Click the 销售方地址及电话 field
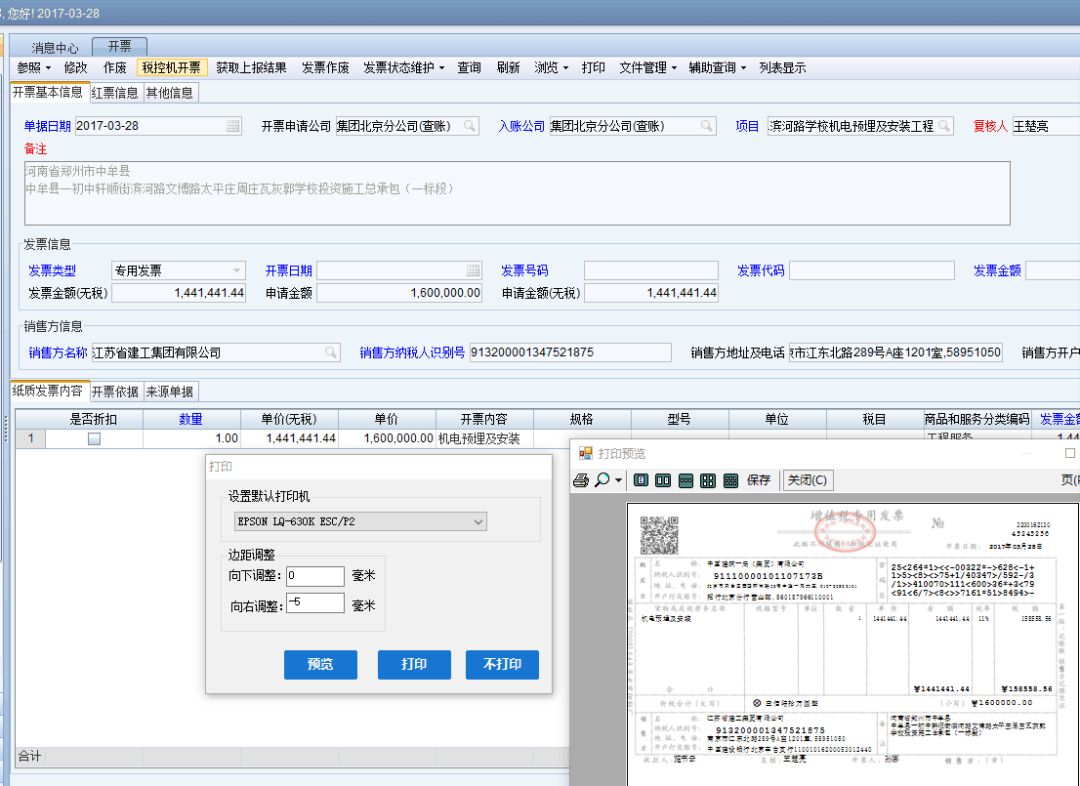Image resolution: width=1080 pixels, height=786 pixels. [x=895, y=353]
